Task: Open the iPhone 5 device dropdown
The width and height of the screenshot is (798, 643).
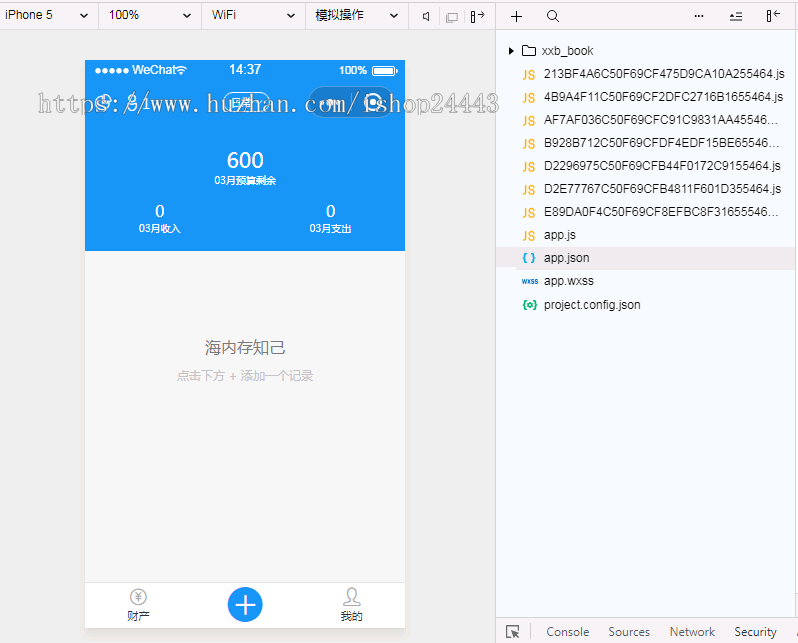Action: (x=47, y=15)
